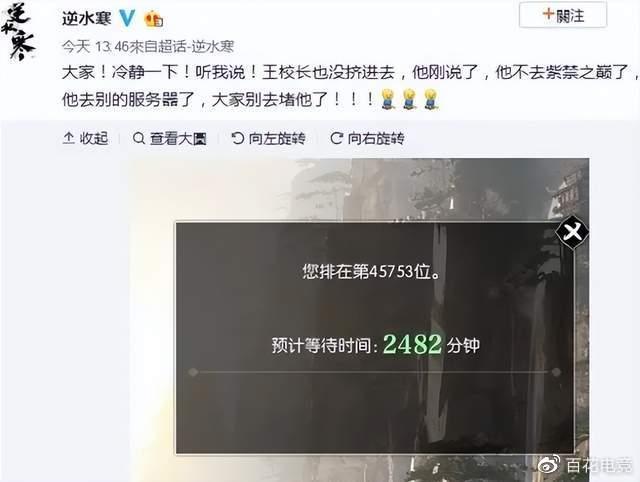Rotate the image left with 向左旋转
The width and height of the screenshot is (640, 482).
coord(268,139)
